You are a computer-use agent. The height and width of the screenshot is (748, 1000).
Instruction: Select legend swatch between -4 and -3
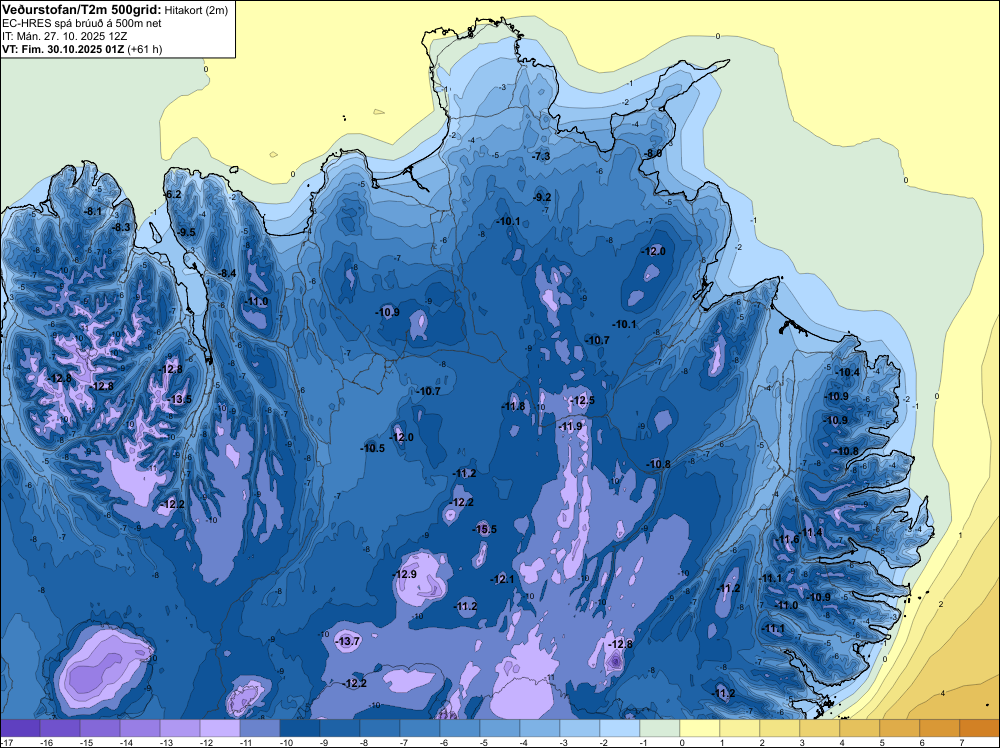[540, 728]
